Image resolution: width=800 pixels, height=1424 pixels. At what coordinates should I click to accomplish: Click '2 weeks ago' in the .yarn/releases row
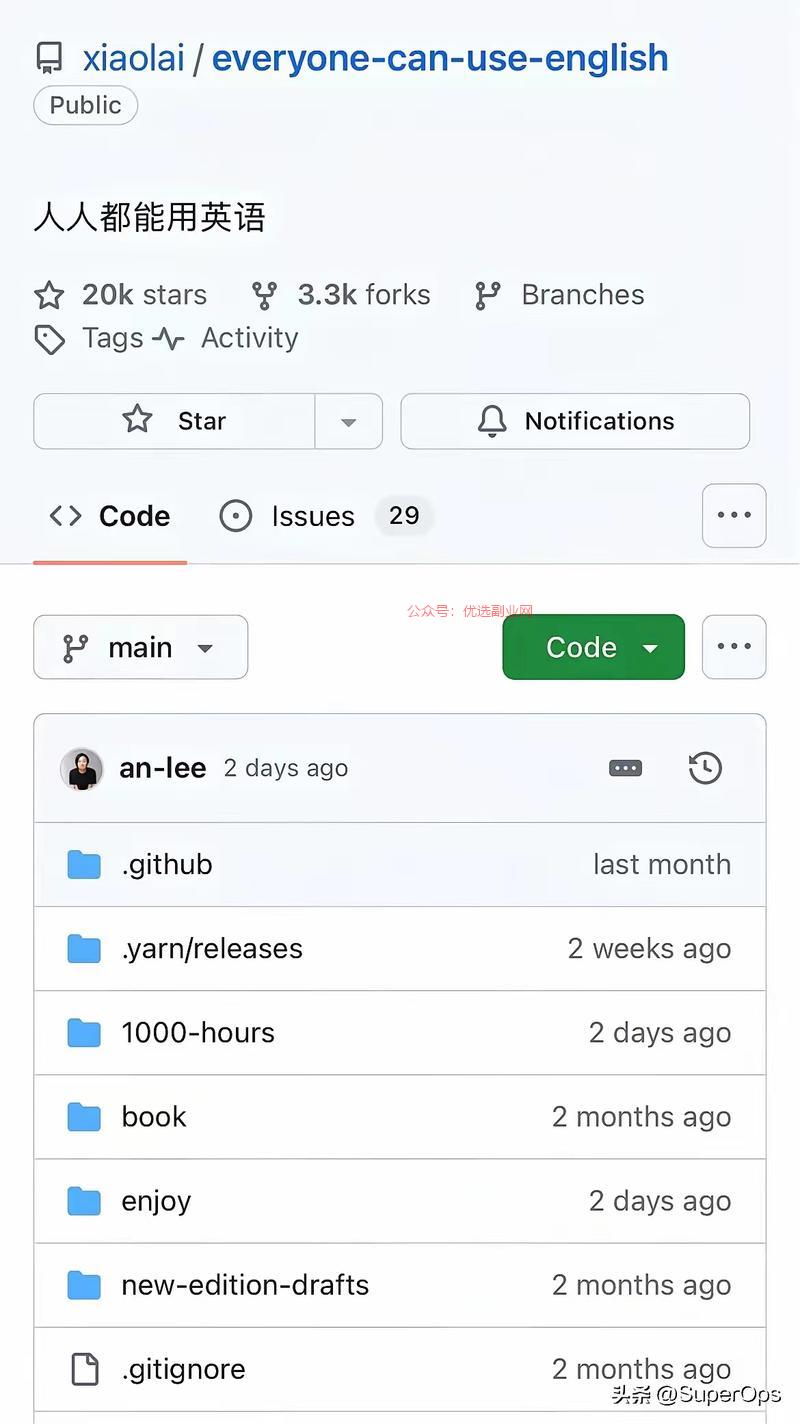[649, 948]
